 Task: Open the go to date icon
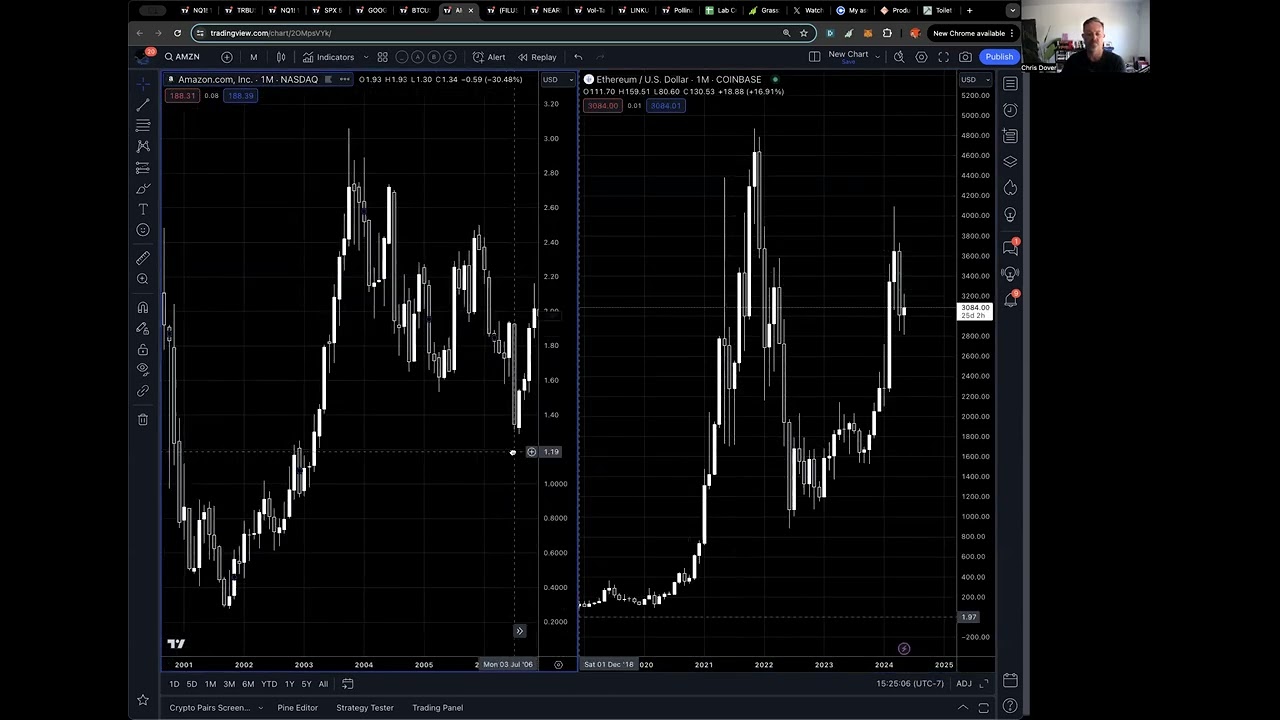pos(348,684)
